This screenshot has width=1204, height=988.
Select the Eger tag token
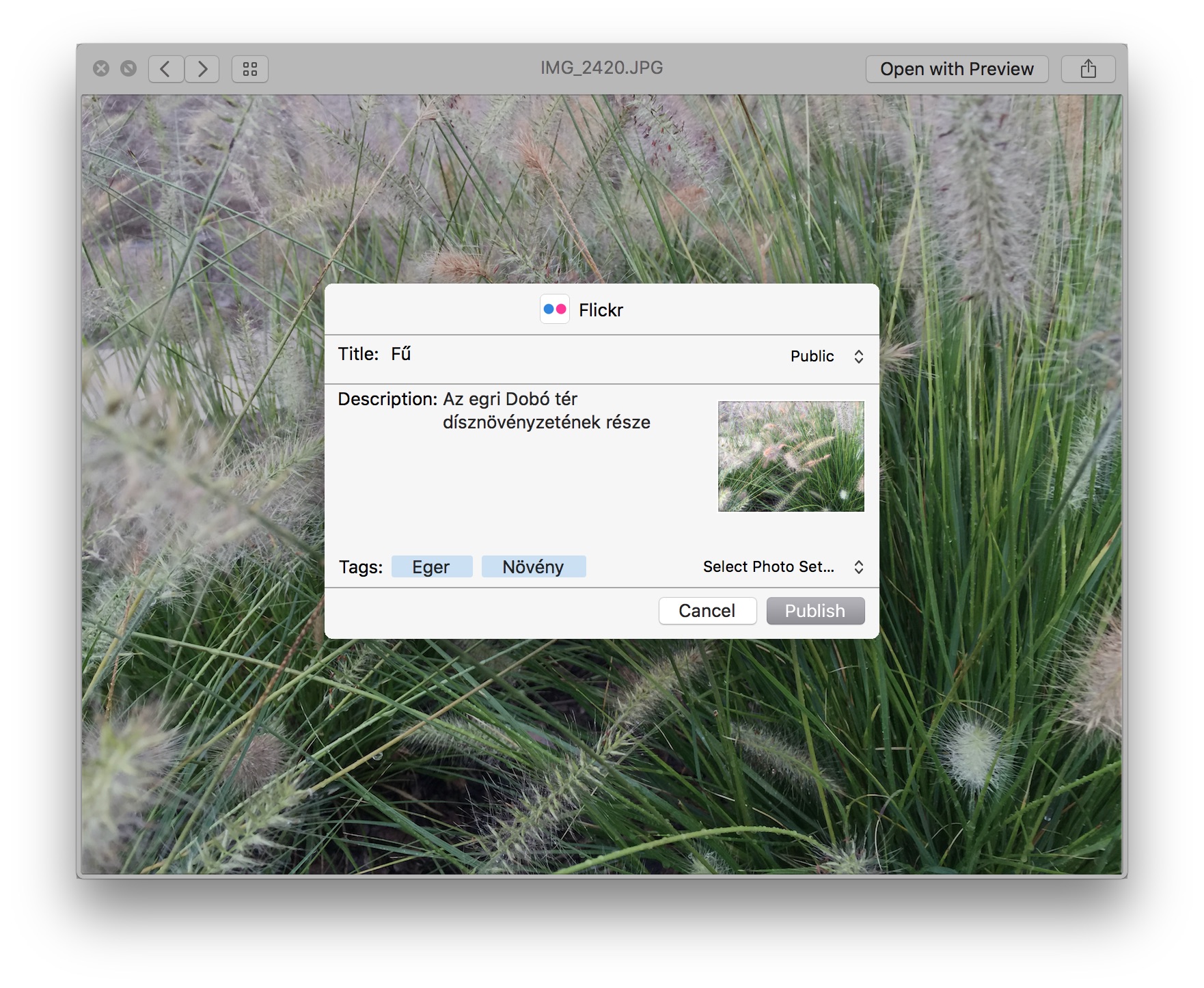(432, 567)
